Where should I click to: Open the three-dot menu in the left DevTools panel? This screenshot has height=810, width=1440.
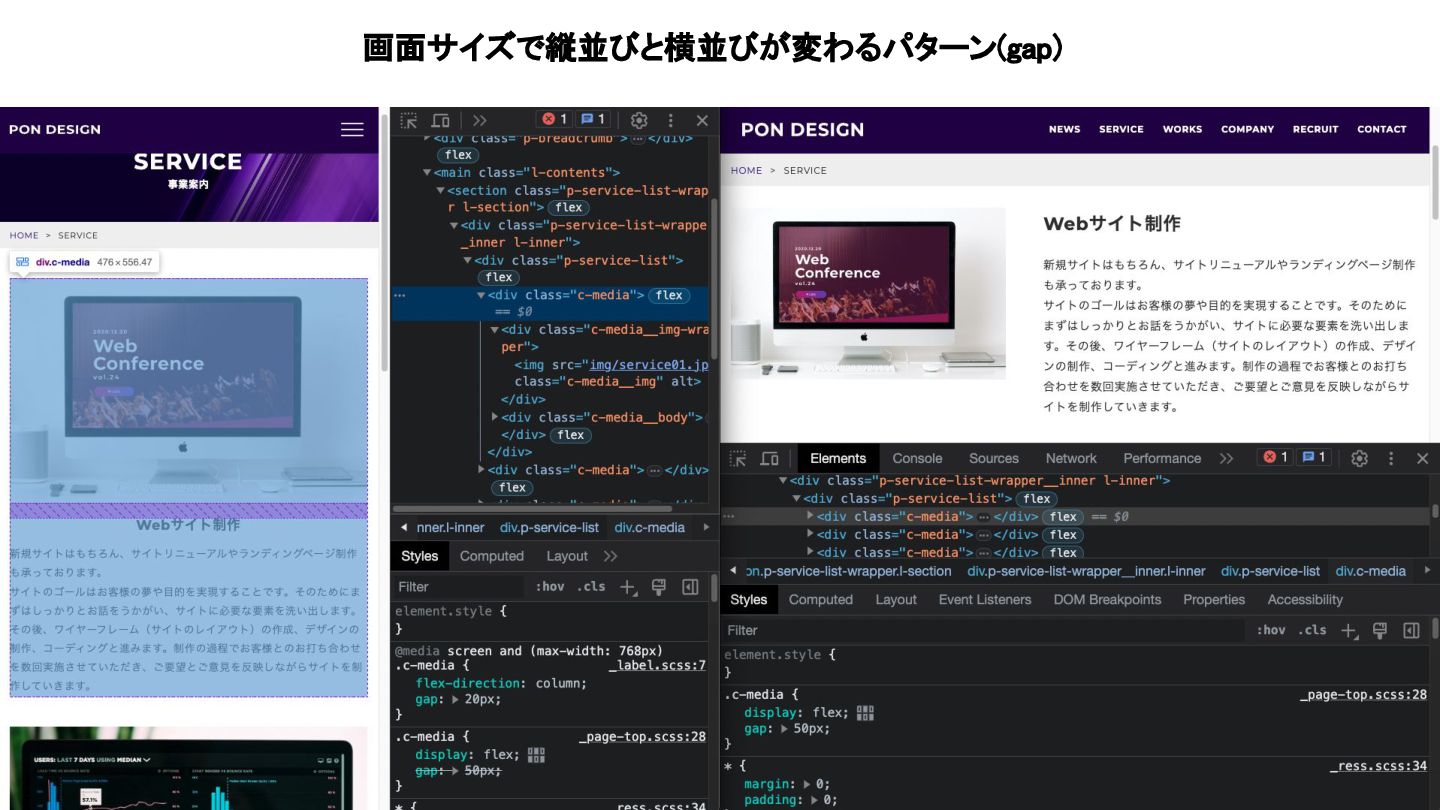[x=671, y=120]
